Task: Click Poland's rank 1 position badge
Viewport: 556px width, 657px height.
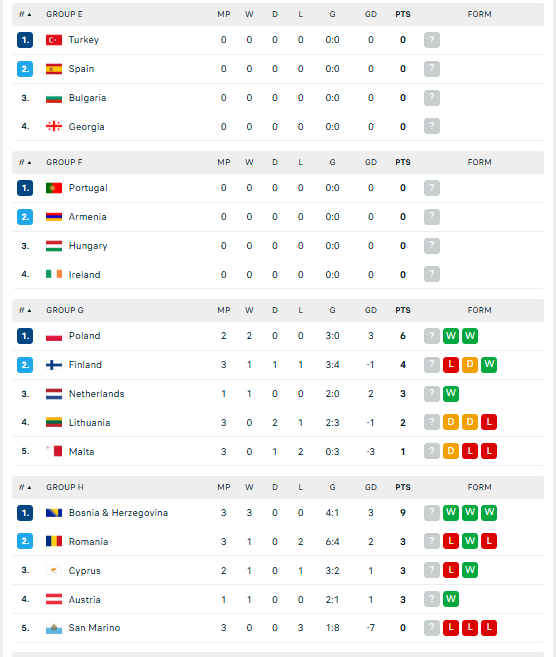Action: tap(25, 336)
